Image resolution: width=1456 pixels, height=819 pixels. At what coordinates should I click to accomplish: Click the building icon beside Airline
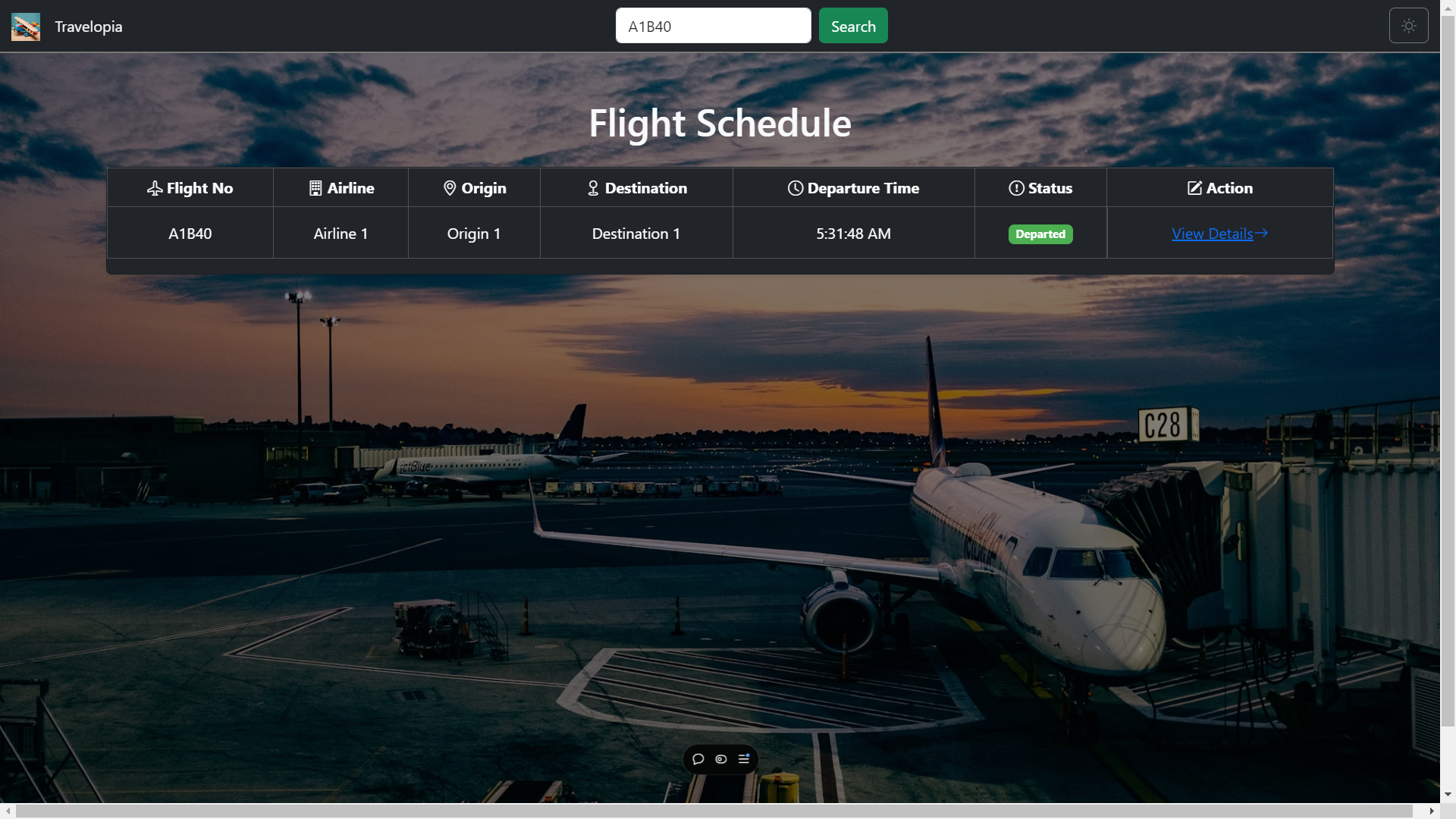tap(315, 188)
